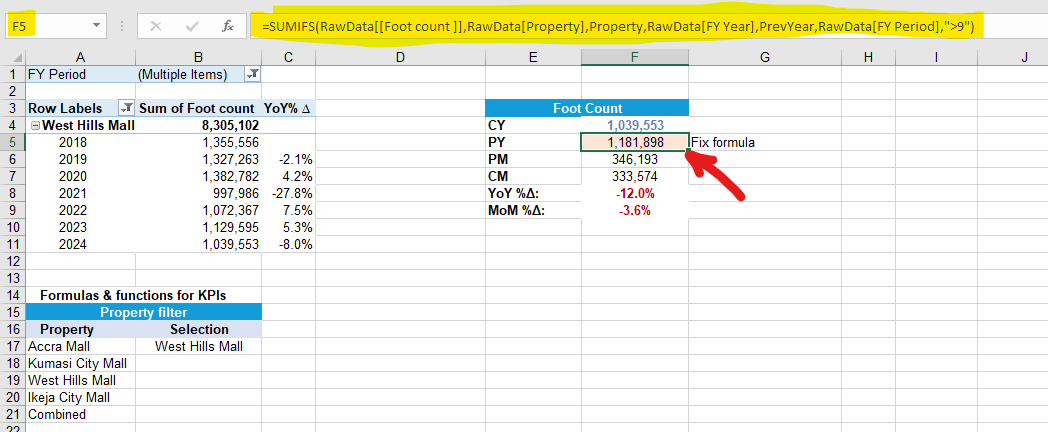Click the Property filter blue header
Screen dimensions: 1048x432
(x=143, y=312)
